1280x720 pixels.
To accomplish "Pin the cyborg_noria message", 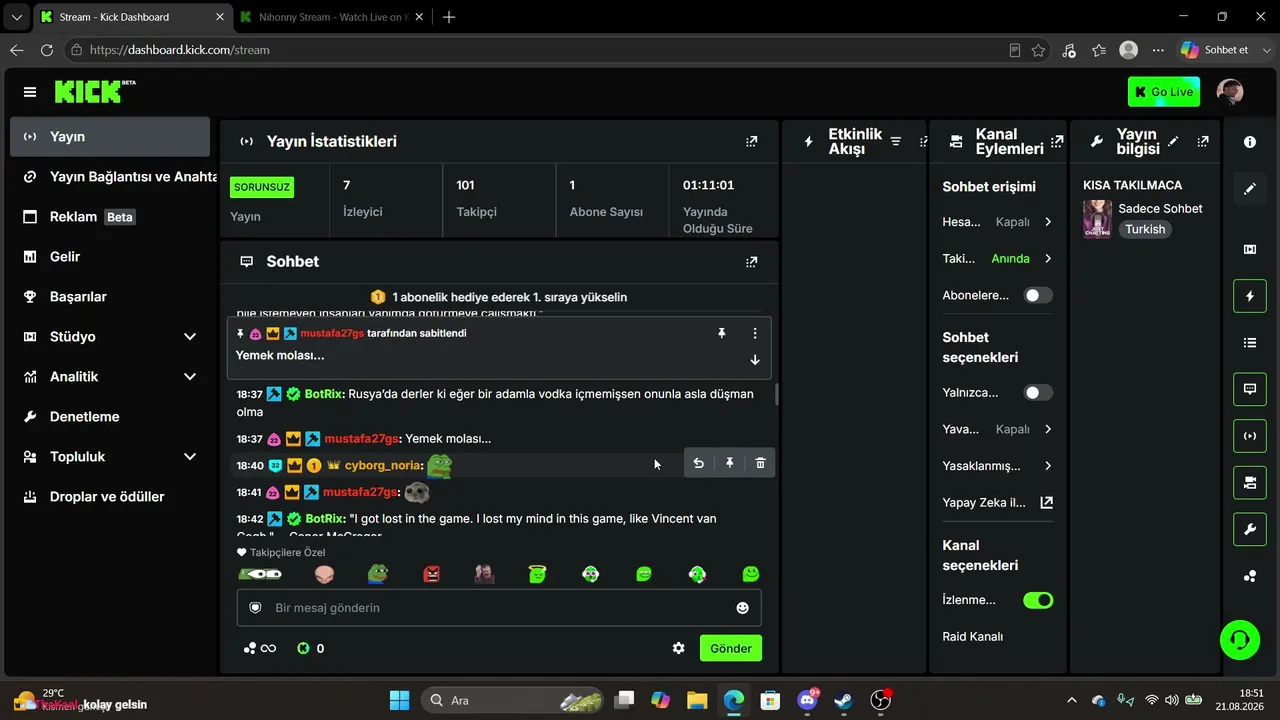I will 730,463.
